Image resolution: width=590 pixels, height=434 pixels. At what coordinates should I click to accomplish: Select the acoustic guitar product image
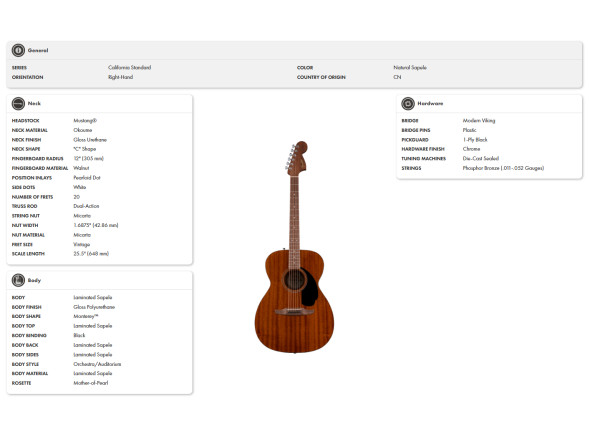294,247
